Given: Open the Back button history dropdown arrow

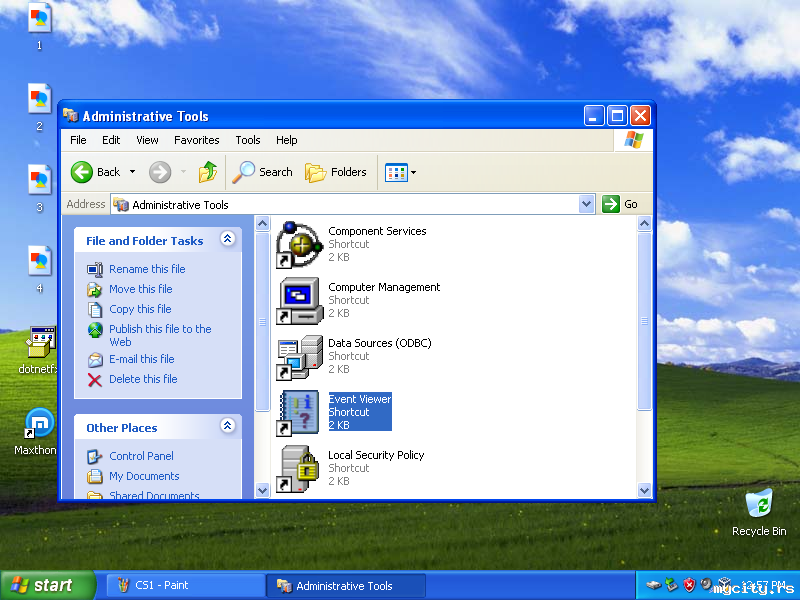Looking at the screenshot, I should [132, 172].
